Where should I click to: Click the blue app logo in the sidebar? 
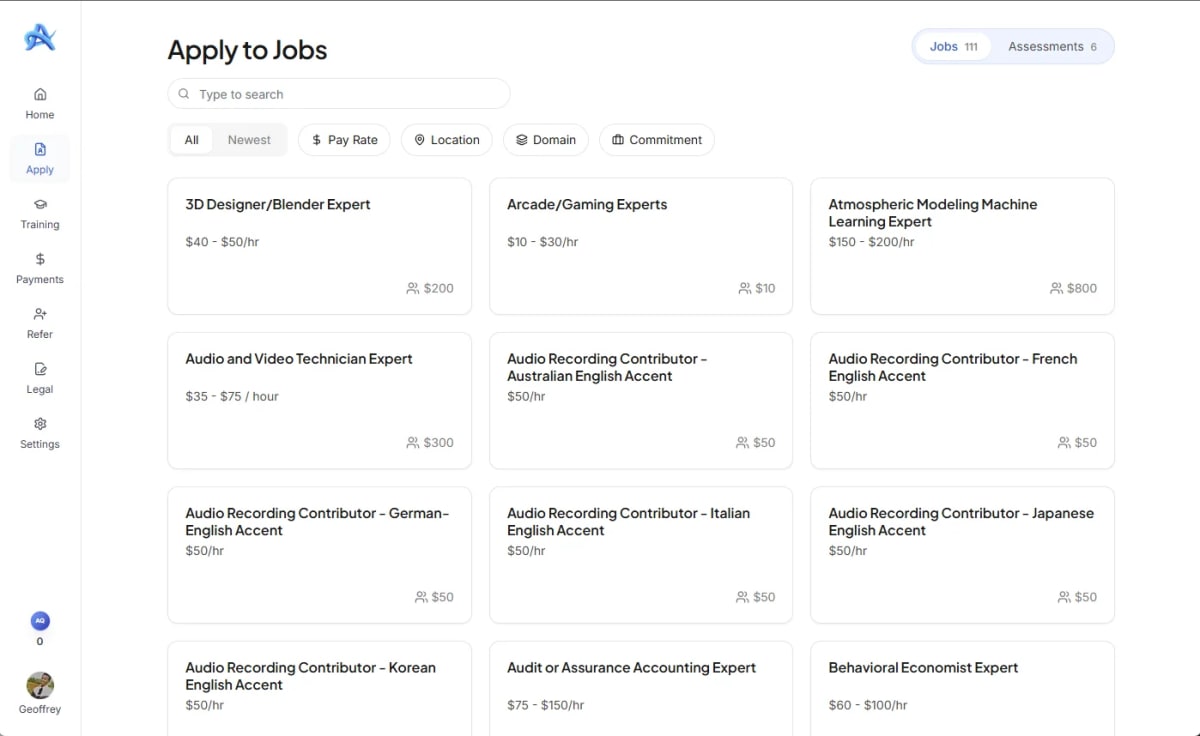point(40,37)
